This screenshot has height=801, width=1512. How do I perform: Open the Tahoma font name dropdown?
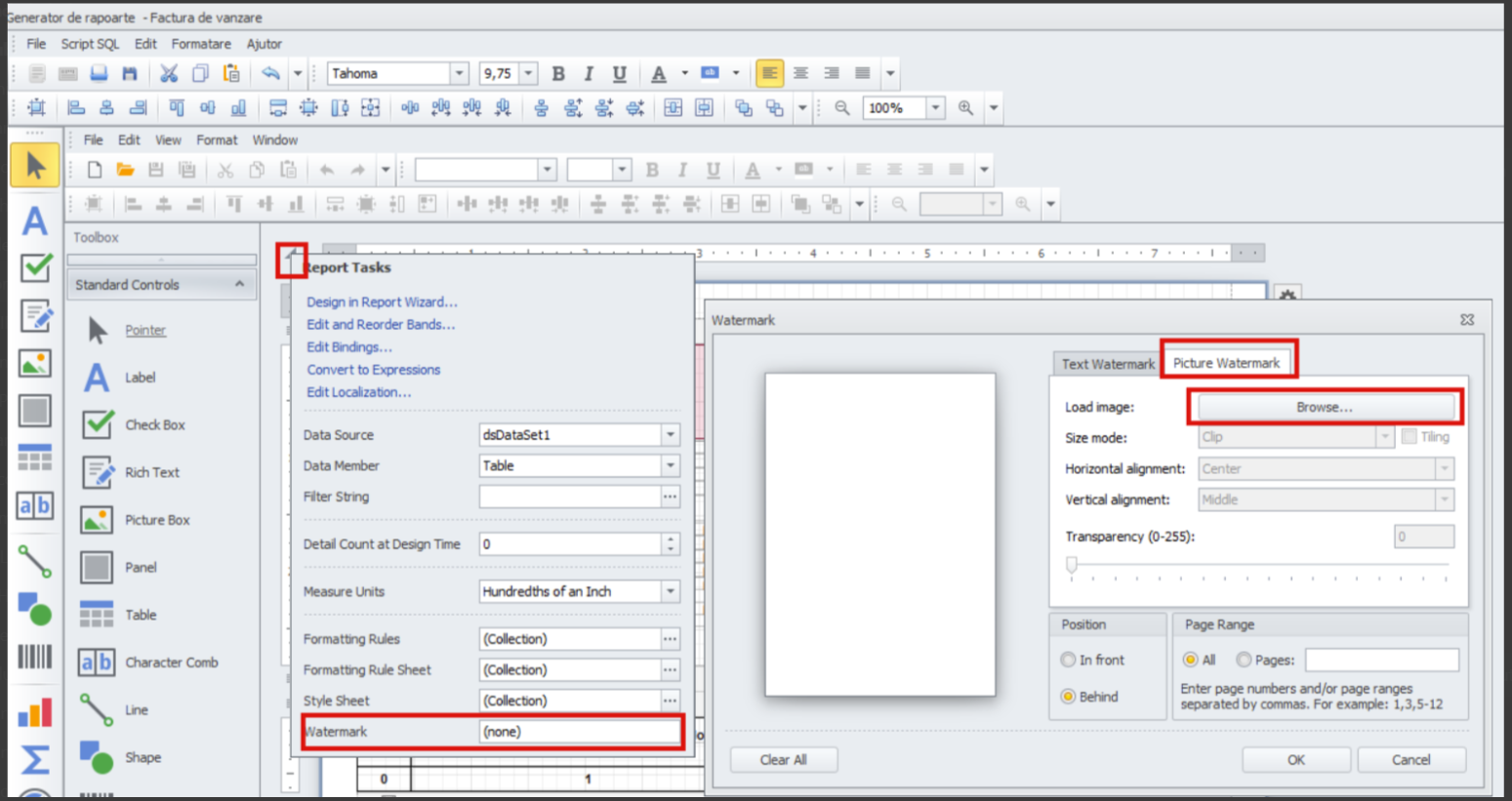pos(459,74)
